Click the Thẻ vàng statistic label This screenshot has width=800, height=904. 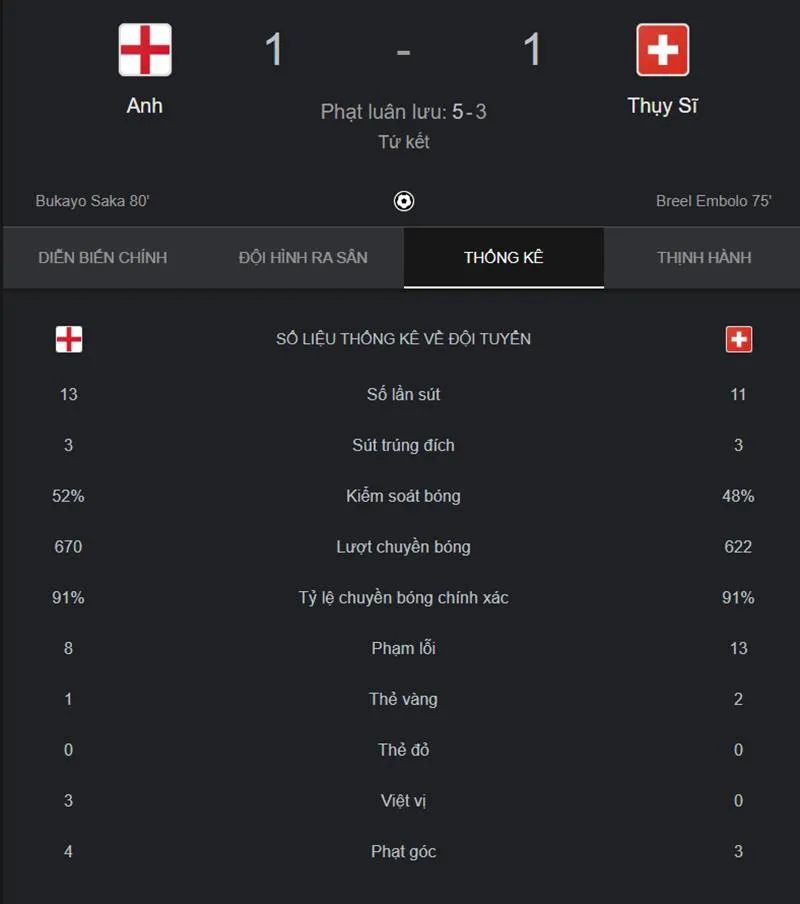(x=403, y=699)
